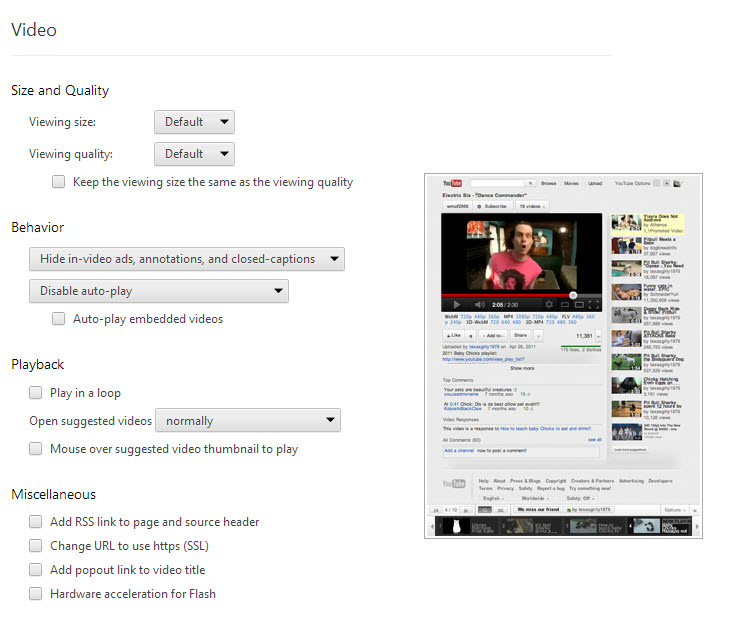Toggle the Play in a loop checkbox
Screen dimensions: 736x625
point(36,393)
